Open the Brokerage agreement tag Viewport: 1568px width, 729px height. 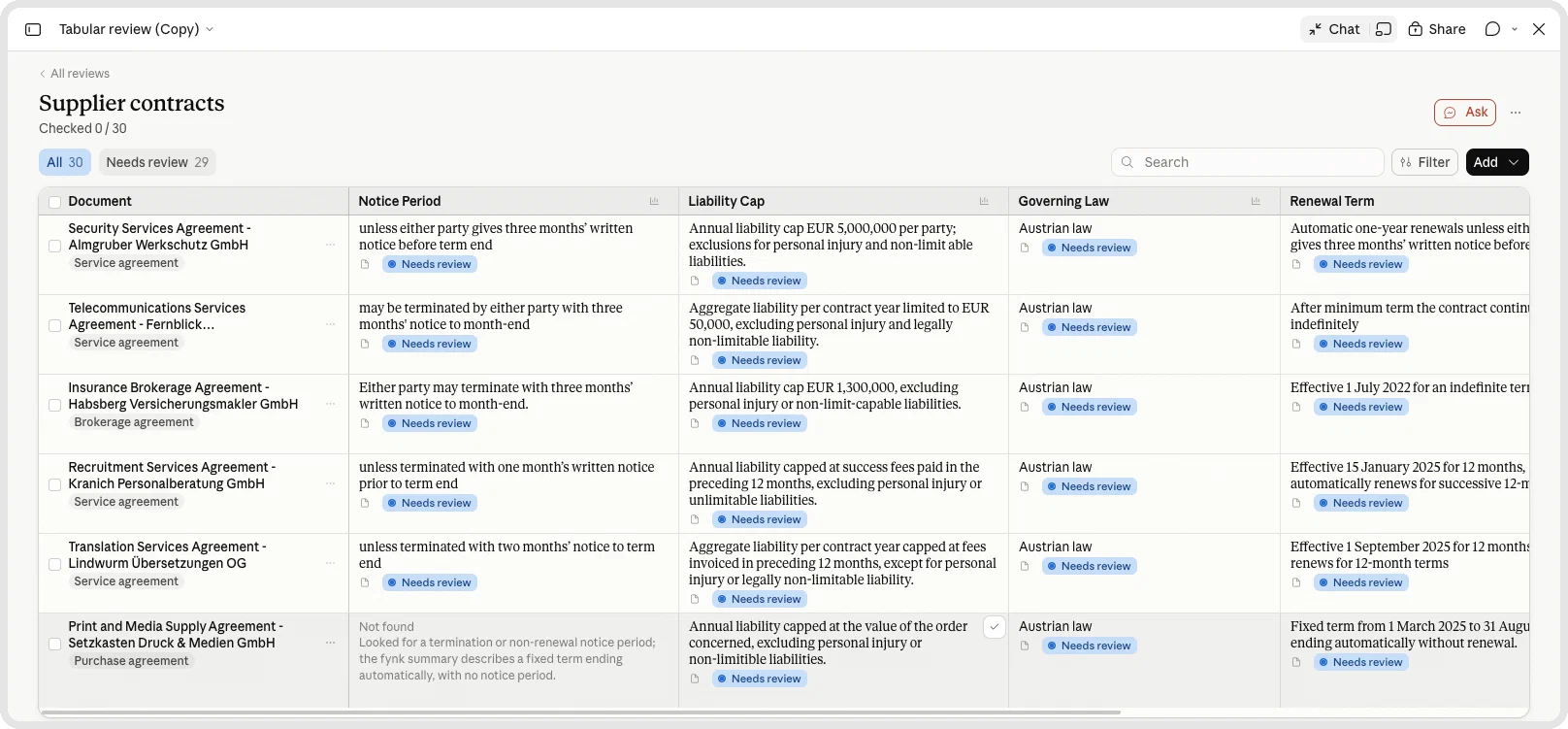[x=134, y=422]
